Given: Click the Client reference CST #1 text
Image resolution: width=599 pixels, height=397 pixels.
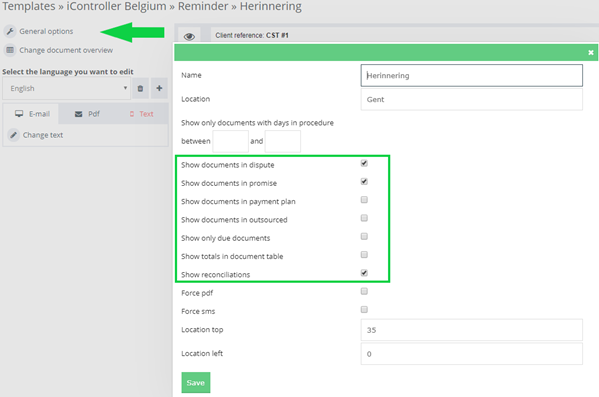Looking at the screenshot, I should [252, 35].
